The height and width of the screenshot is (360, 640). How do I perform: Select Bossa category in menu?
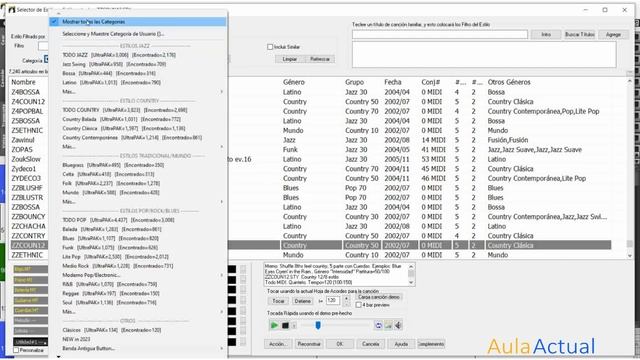click(138, 73)
